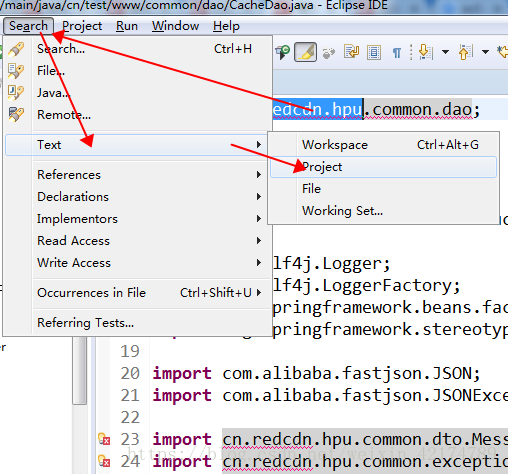This screenshot has height=474, width=508.
Task: Choose Search... Ctrl+H menu entry
Action: coord(137,49)
